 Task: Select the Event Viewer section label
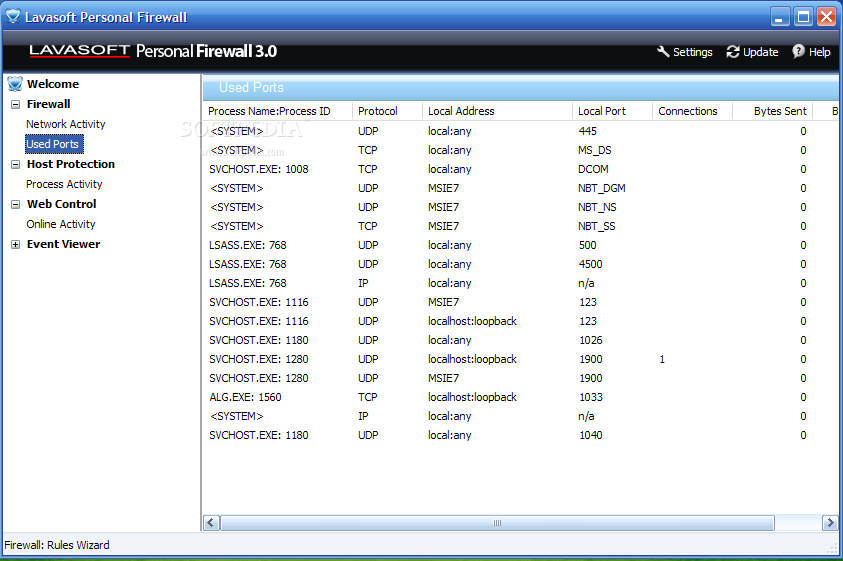click(x=63, y=244)
